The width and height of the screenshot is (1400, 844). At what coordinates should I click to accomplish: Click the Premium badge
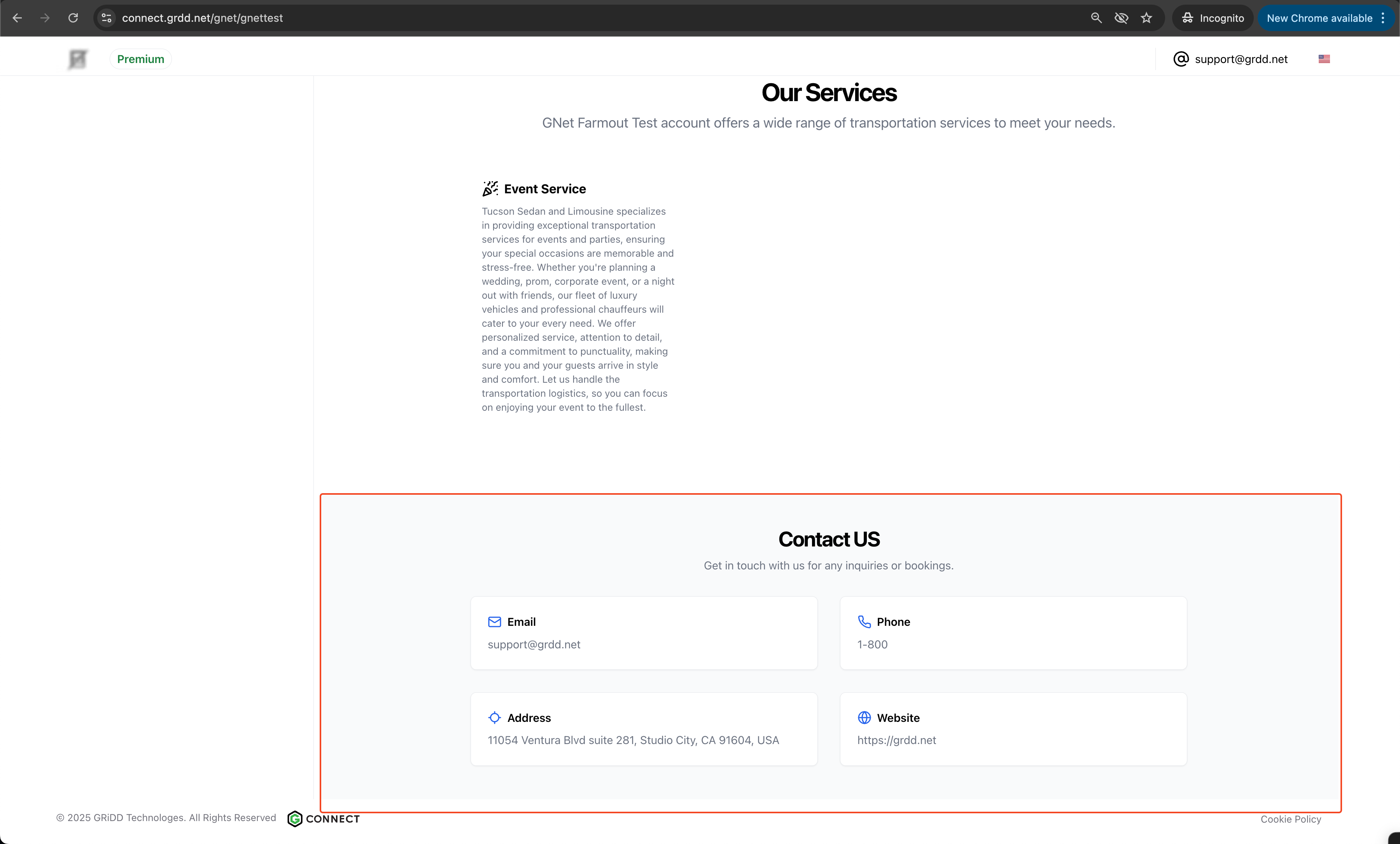tap(140, 59)
